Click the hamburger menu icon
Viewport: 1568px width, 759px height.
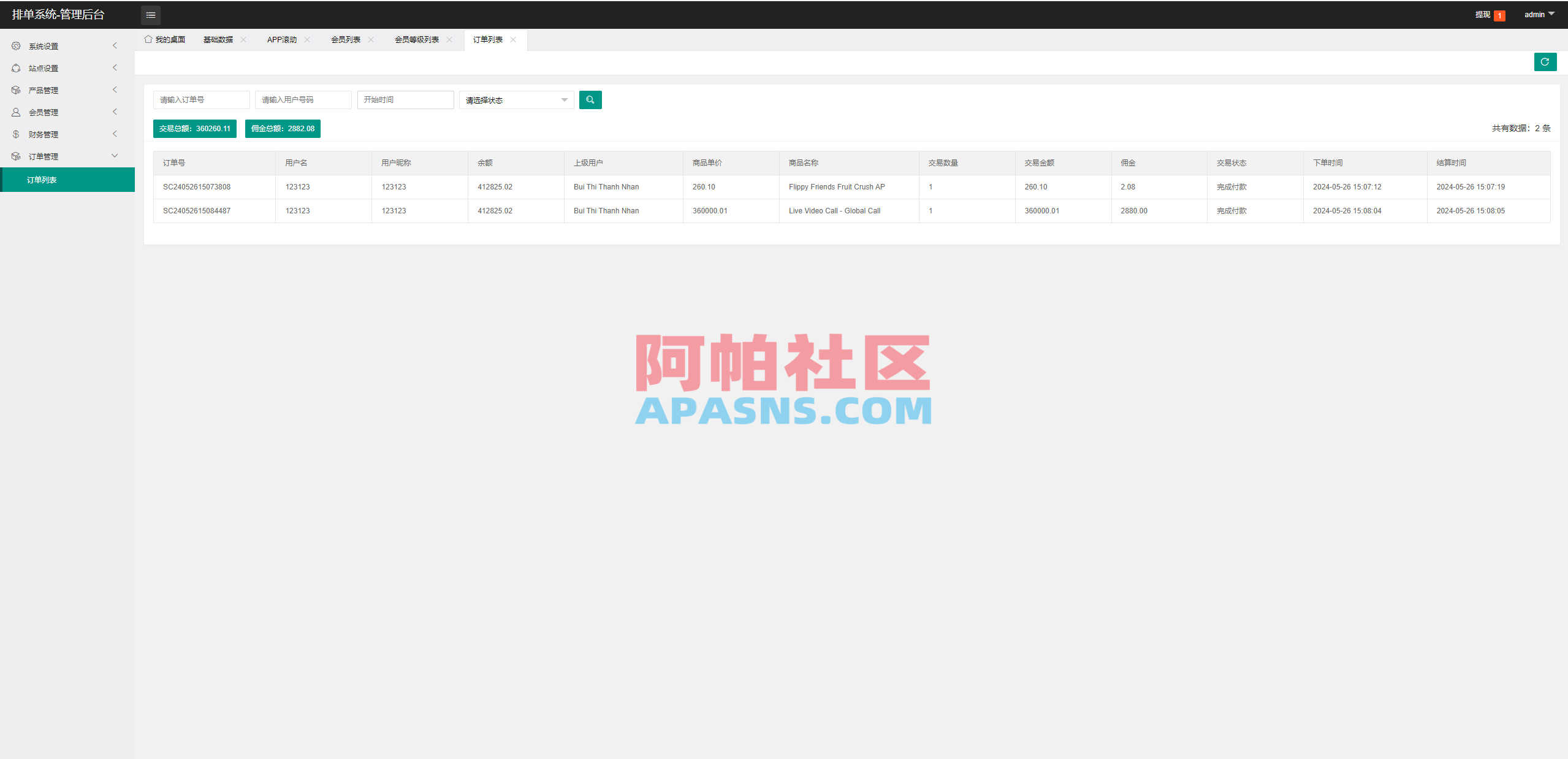pos(151,15)
